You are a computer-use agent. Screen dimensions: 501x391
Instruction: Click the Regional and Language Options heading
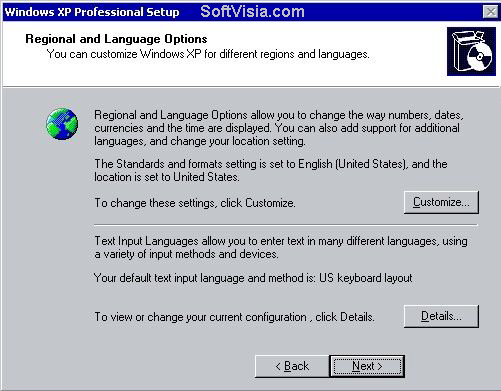coord(116,39)
